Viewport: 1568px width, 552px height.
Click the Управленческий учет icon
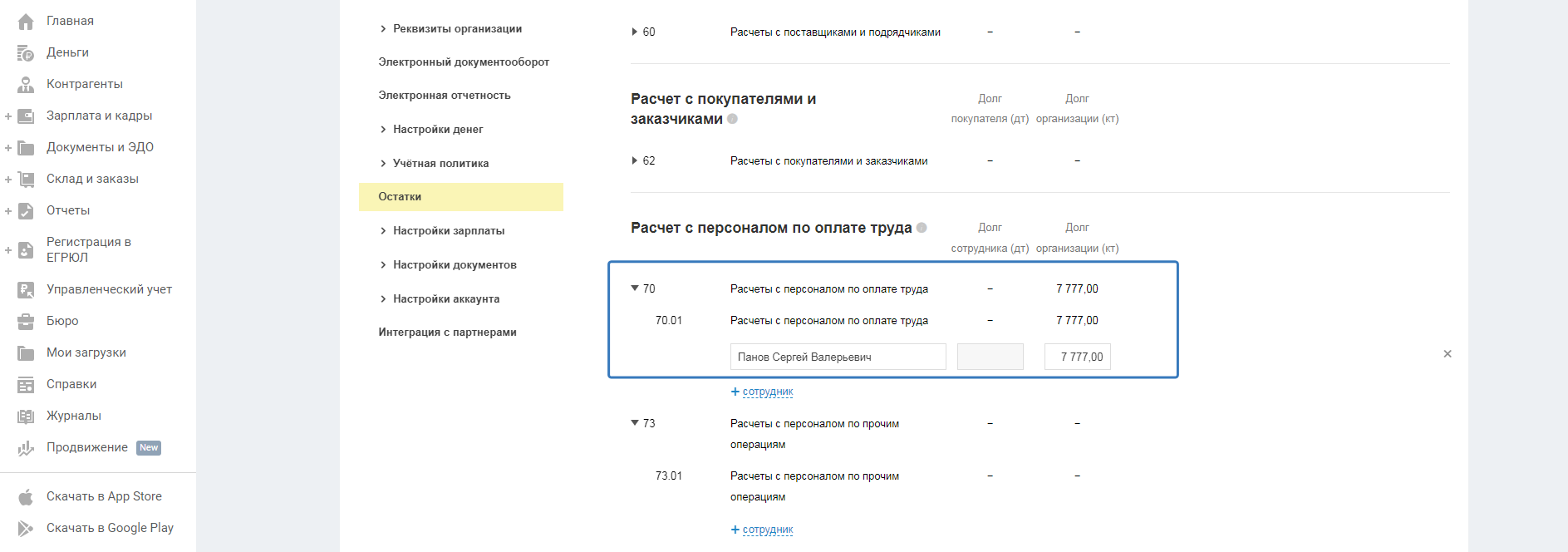(26, 290)
